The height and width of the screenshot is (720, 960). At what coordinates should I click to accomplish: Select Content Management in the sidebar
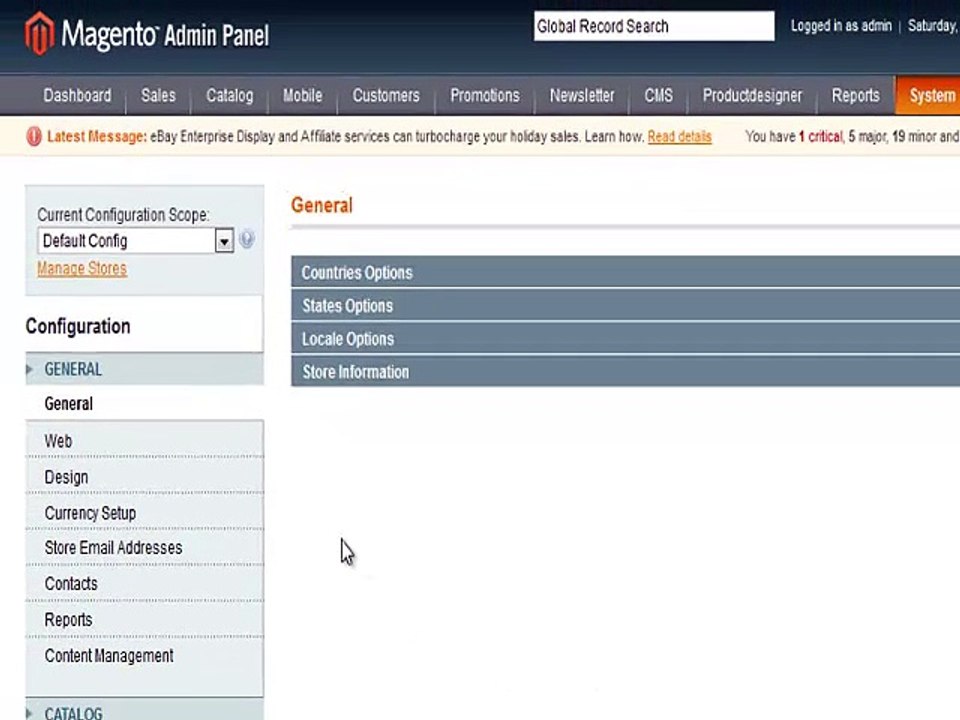144,656
